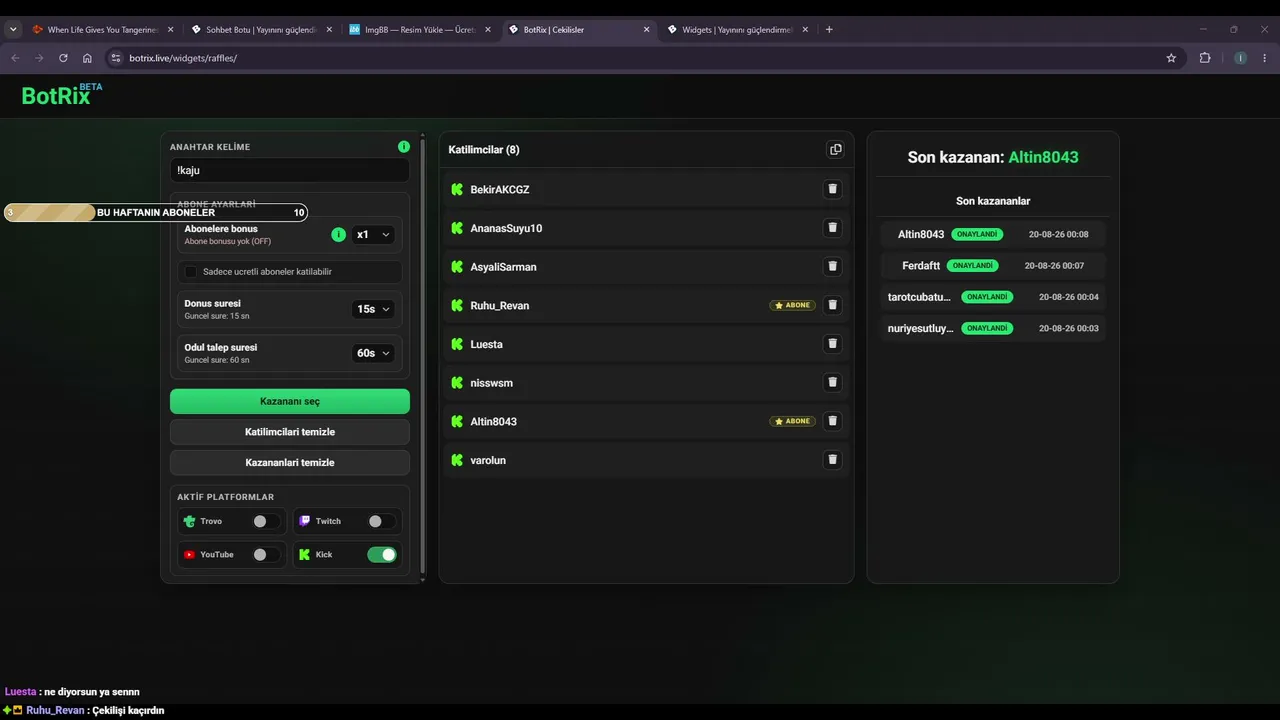1280x720 pixels.
Task: Delete participant Luesta with trash icon
Action: [x=832, y=344]
